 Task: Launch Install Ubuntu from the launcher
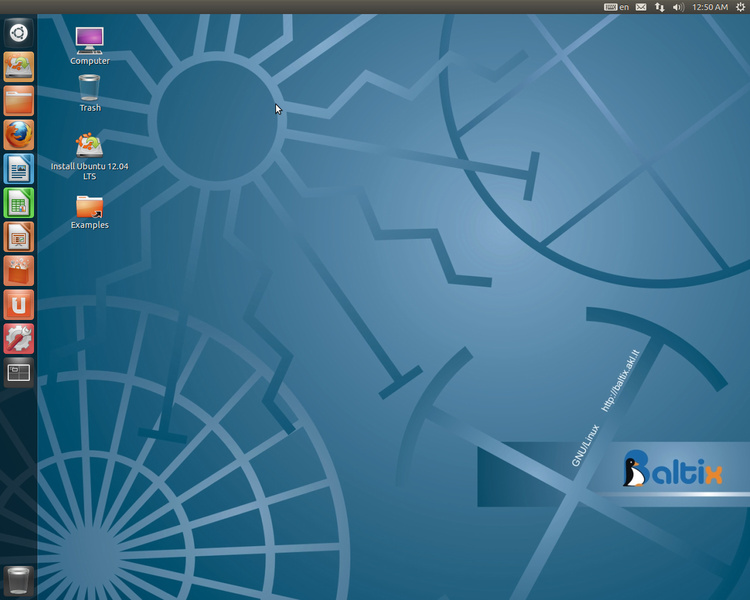coord(19,67)
